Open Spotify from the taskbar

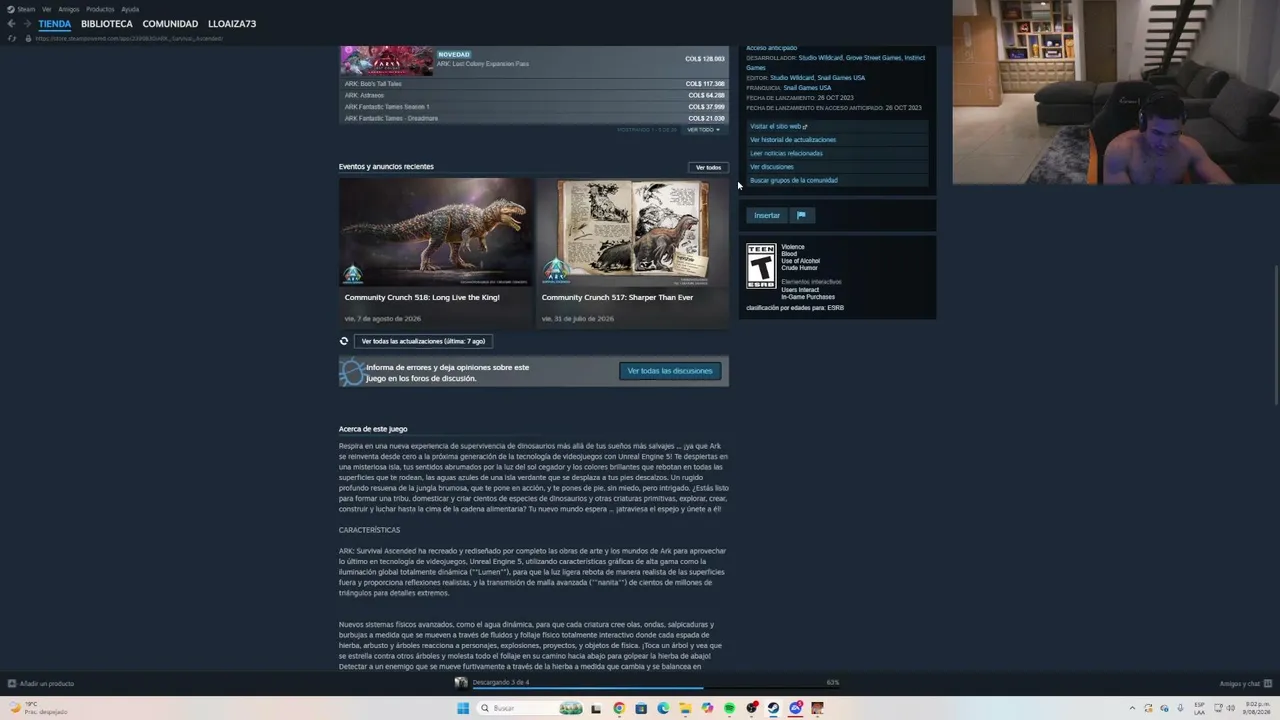729,708
